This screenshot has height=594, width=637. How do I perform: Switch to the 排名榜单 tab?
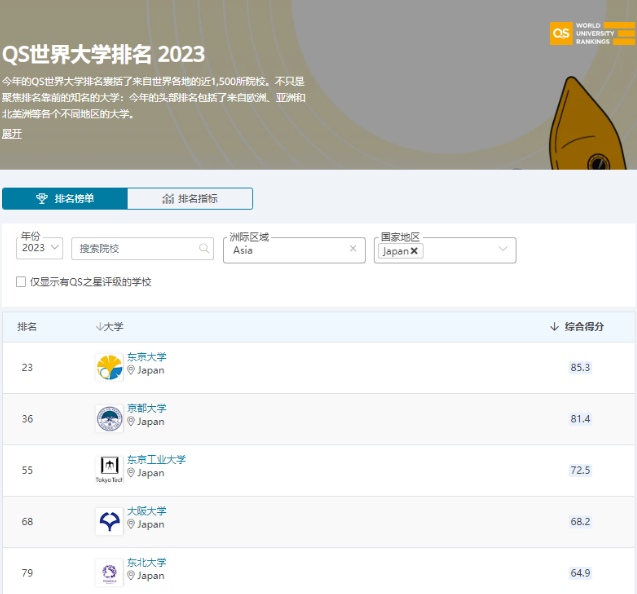click(x=65, y=199)
